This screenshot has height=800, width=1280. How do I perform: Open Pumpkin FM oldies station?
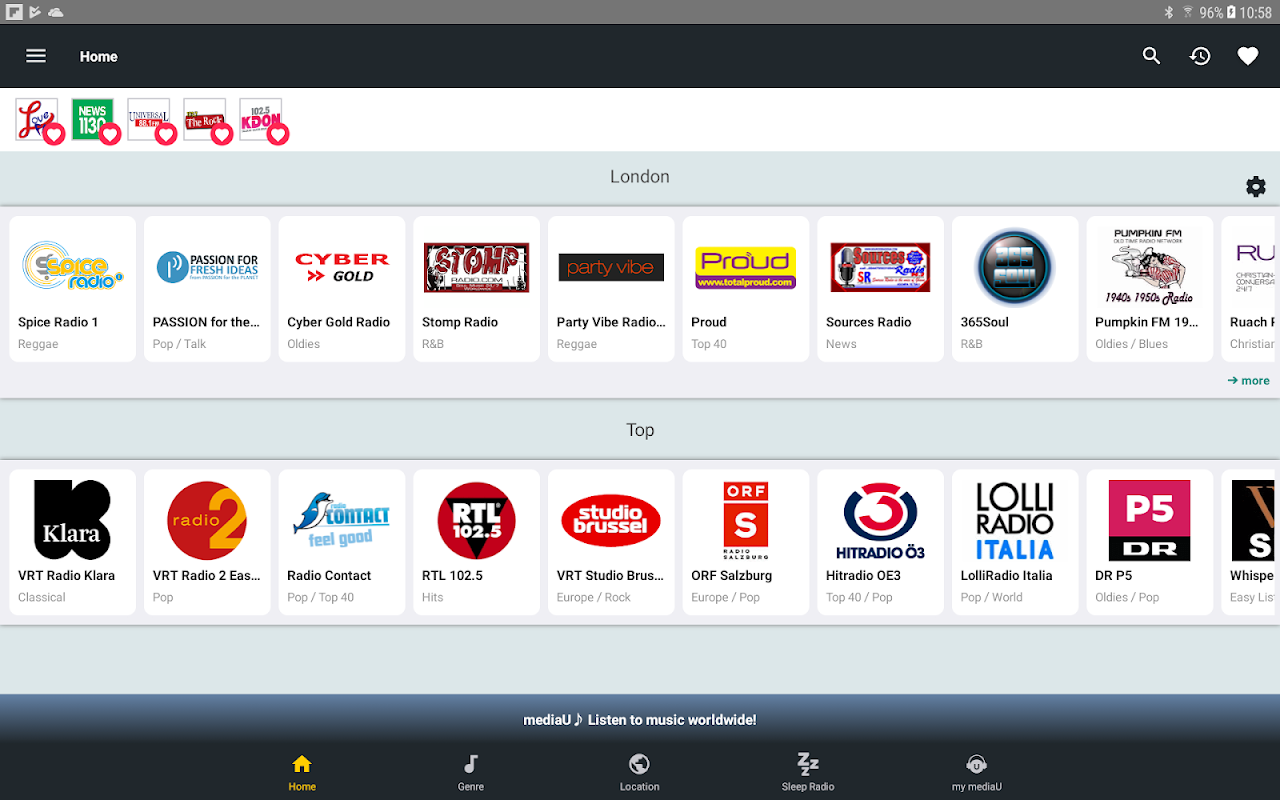(x=1150, y=289)
